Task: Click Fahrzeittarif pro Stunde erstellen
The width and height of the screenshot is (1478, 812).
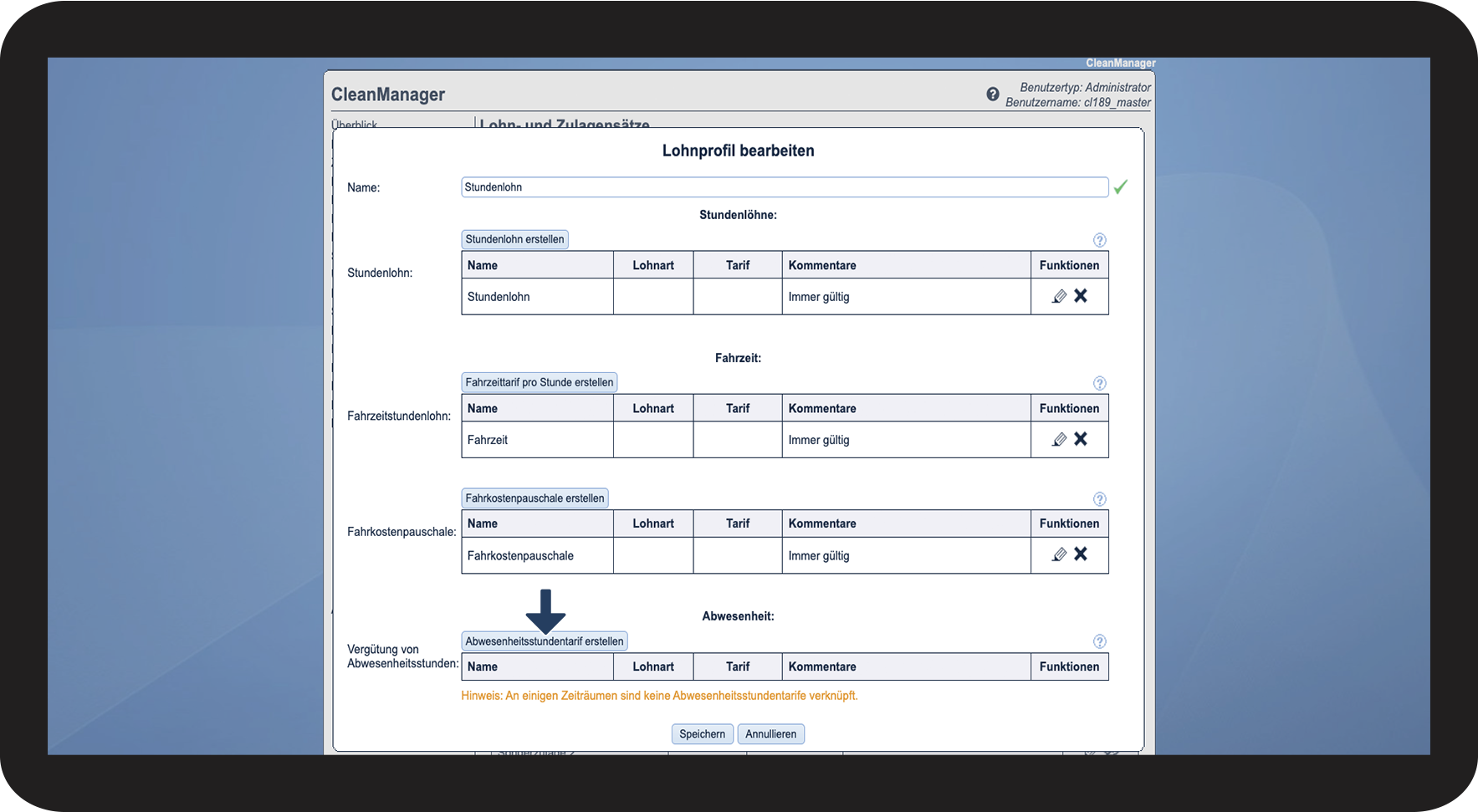Action: [x=539, y=382]
